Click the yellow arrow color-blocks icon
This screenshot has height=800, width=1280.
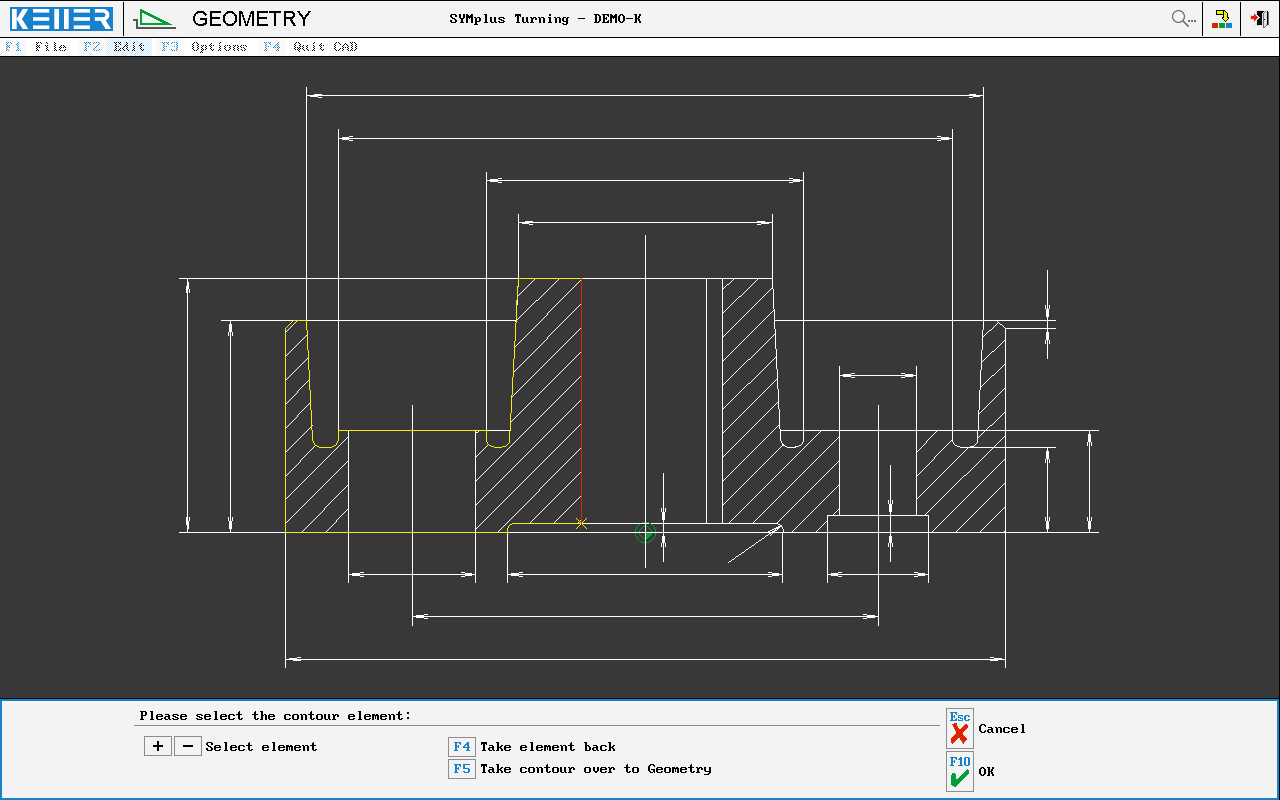click(1222, 18)
